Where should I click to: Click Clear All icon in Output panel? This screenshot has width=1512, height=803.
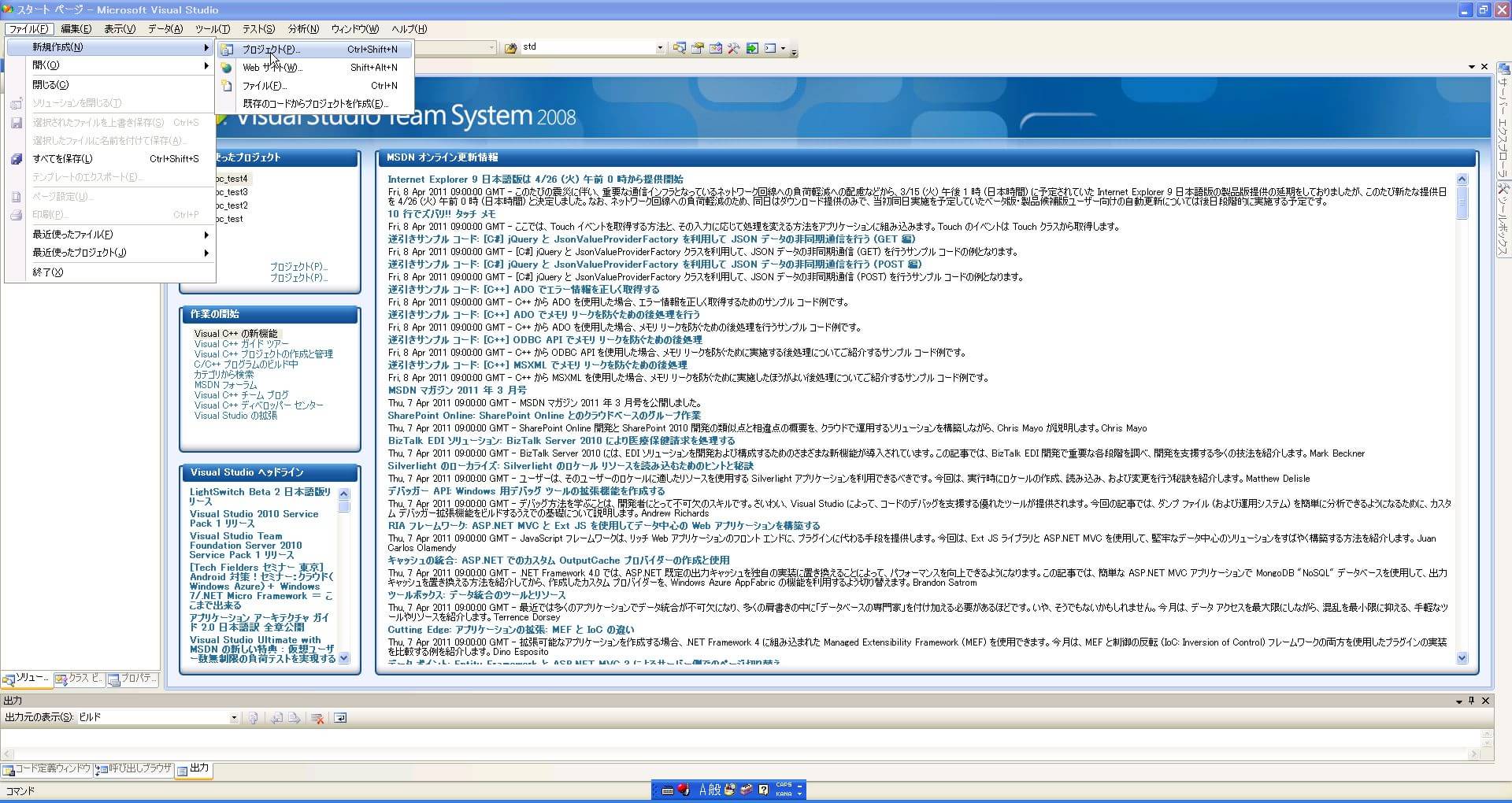pyautogui.click(x=317, y=718)
